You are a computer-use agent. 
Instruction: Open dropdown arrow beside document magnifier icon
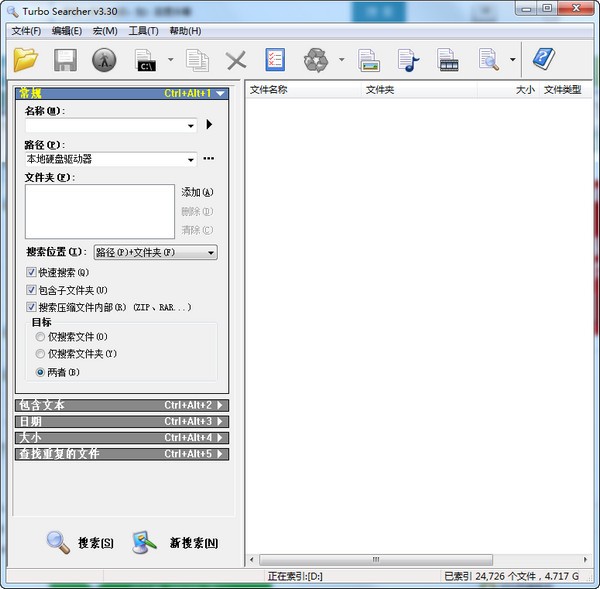(512, 59)
